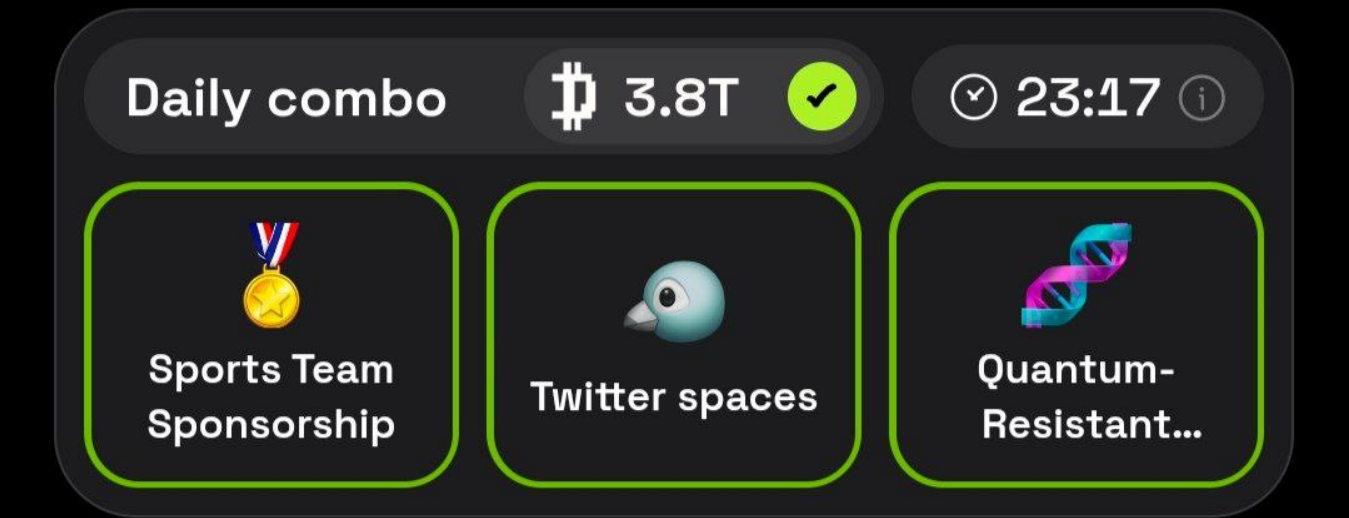
Task: Click the countdown timer pill background
Action: pos(1088,97)
